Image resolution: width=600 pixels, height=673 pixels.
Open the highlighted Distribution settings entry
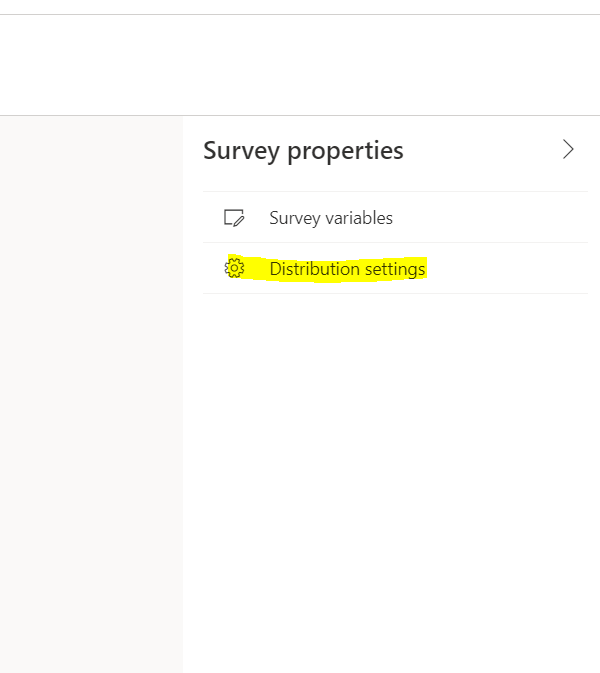[346, 269]
